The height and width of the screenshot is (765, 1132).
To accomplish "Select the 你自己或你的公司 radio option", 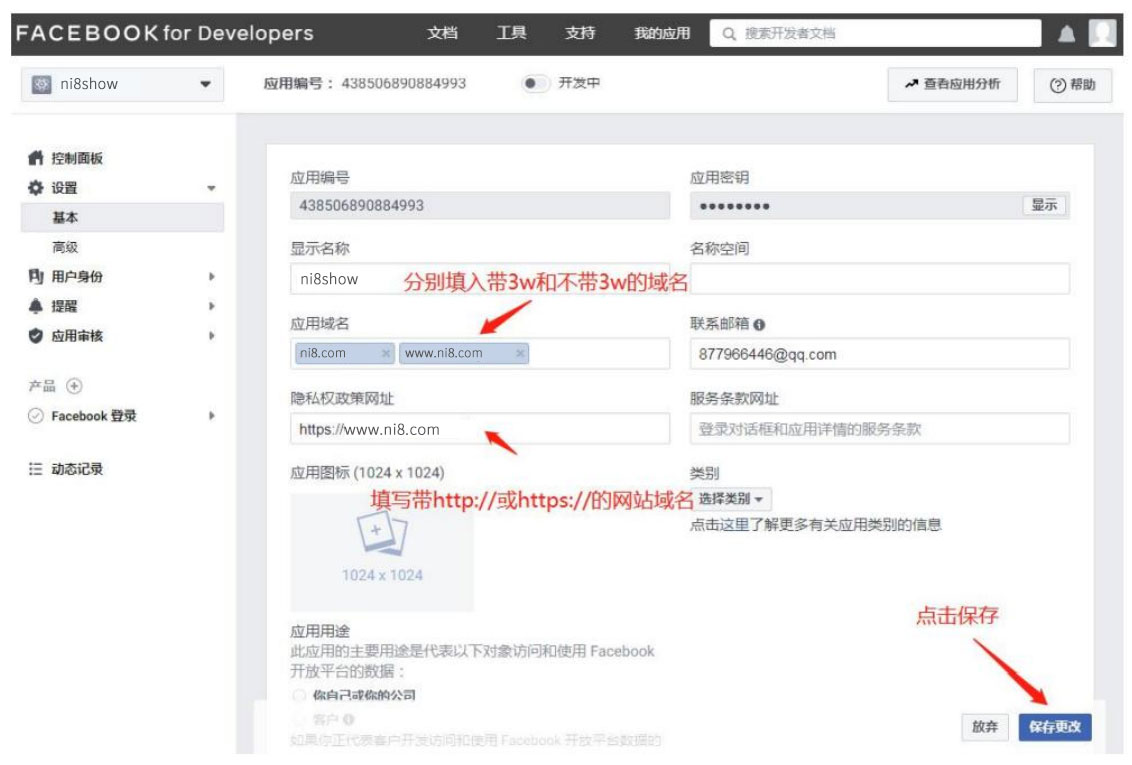I will tap(298, 695).
